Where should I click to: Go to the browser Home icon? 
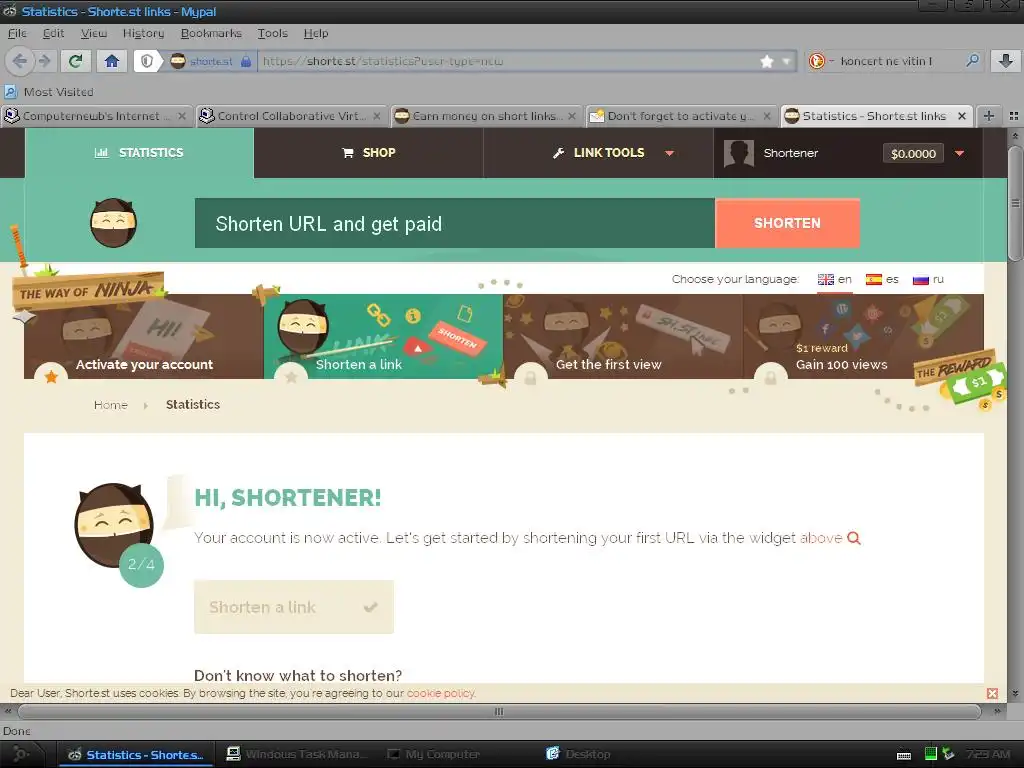point(112,61)
